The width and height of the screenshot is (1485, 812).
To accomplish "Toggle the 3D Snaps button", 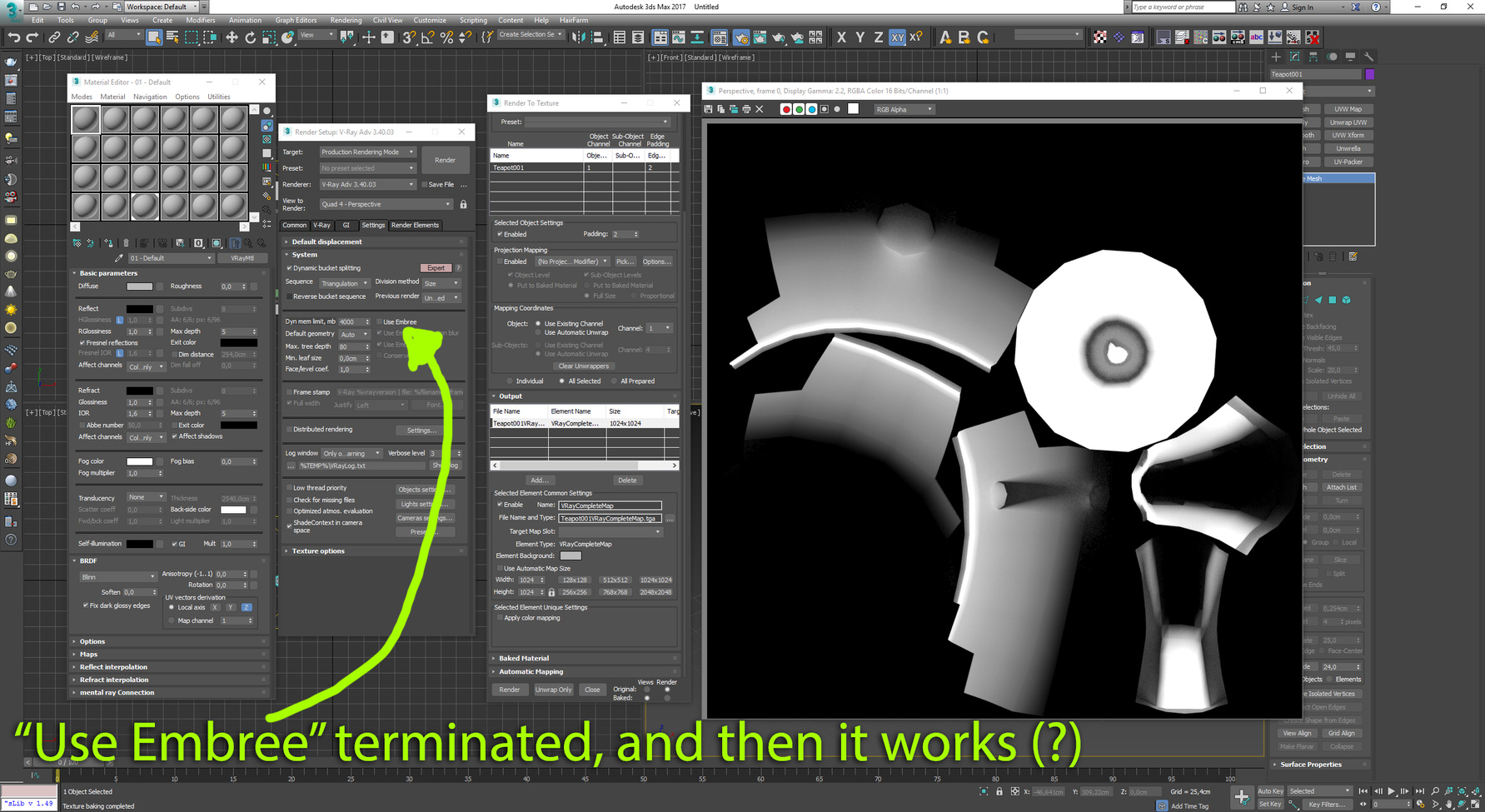I will tap(409, 37).
